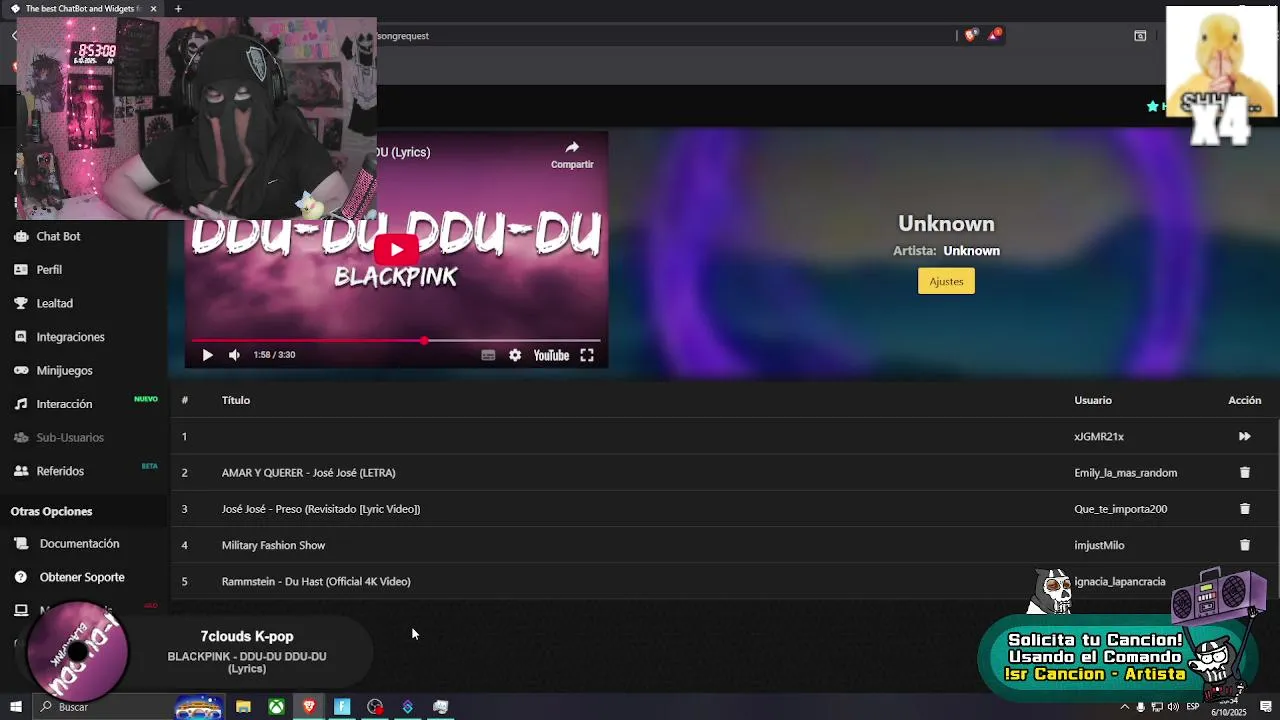Open Obtener Soporte link
Image resolution: width=1280 pixels, height=720 pixels.
click(82, 577)
